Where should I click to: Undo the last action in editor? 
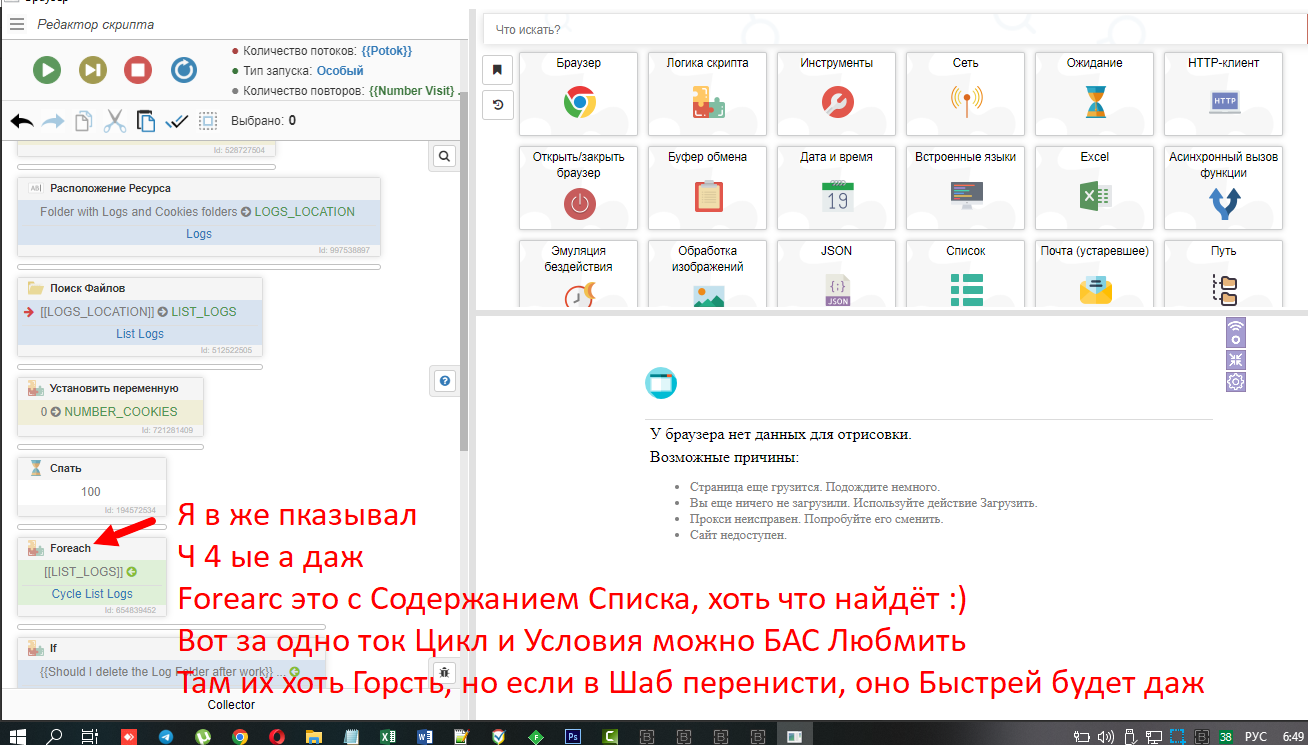click(22, 121)
